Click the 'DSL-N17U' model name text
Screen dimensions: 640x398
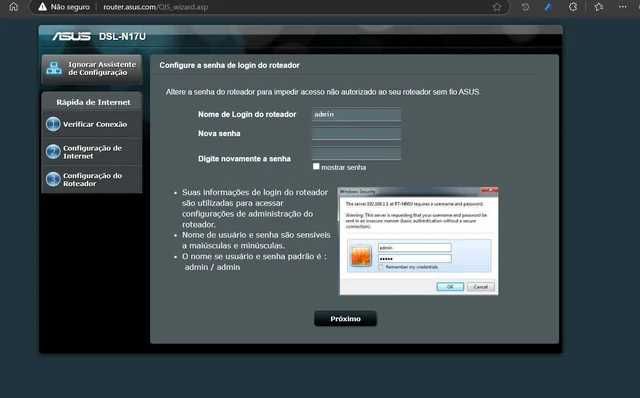click(122, 37)
